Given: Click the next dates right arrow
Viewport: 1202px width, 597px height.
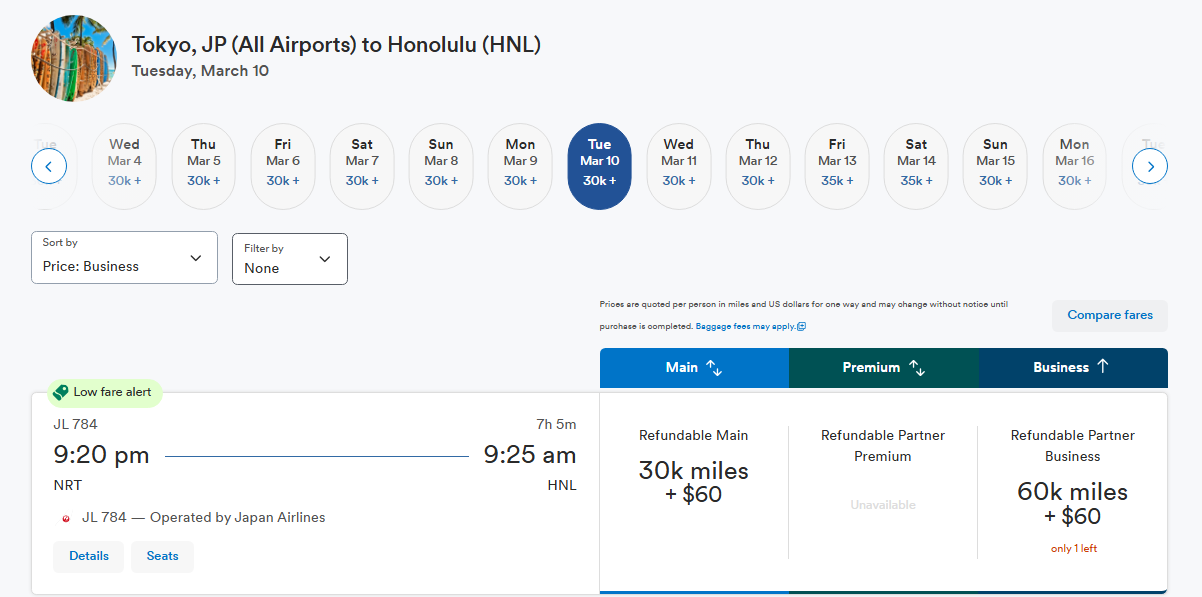Looking at the screenshot, I should click(x=1150, y=166).
